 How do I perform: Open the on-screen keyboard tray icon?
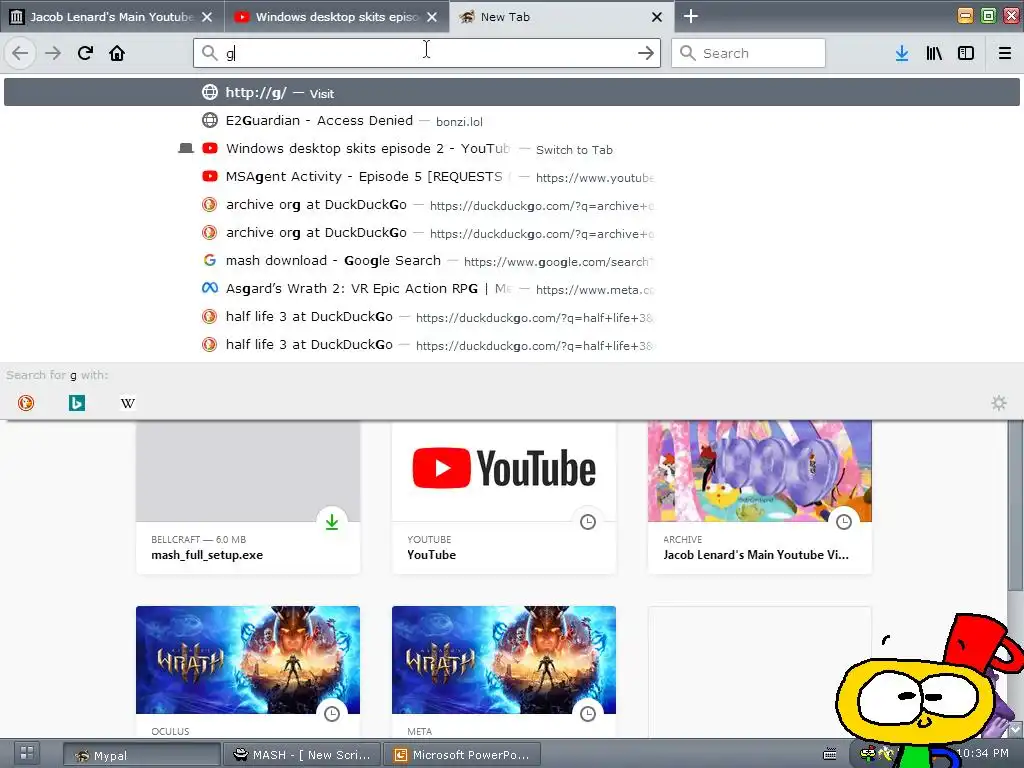click(829, 754)
